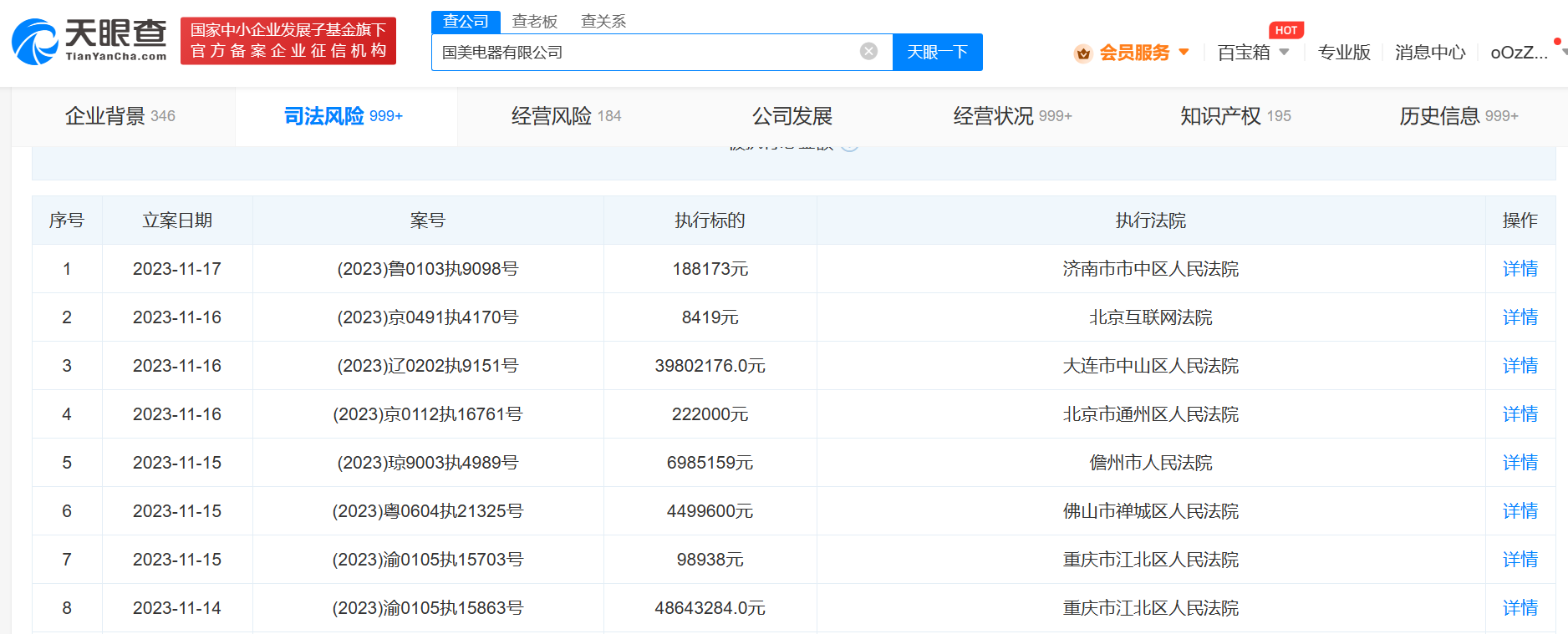Click case number (2023)渝0105执15863号
The width and height of the screenshot is (1568, 634).
tap(428, 608)
